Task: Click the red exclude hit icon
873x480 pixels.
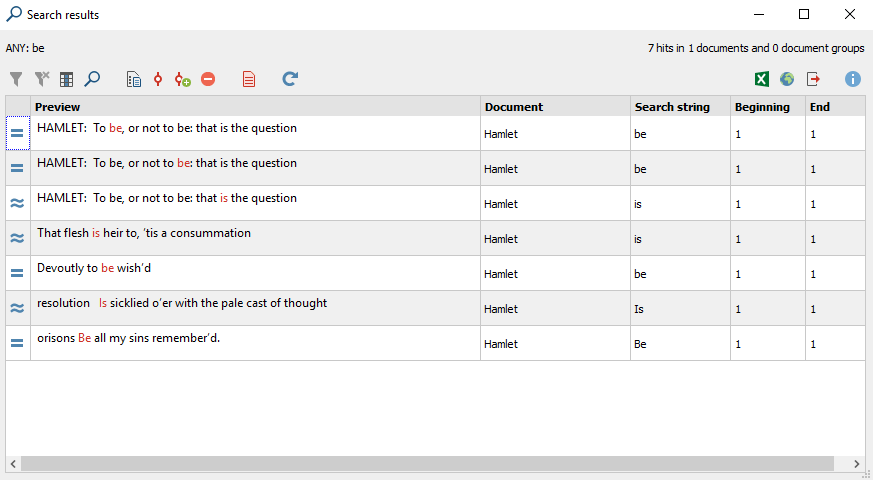Action: (208, 79)
